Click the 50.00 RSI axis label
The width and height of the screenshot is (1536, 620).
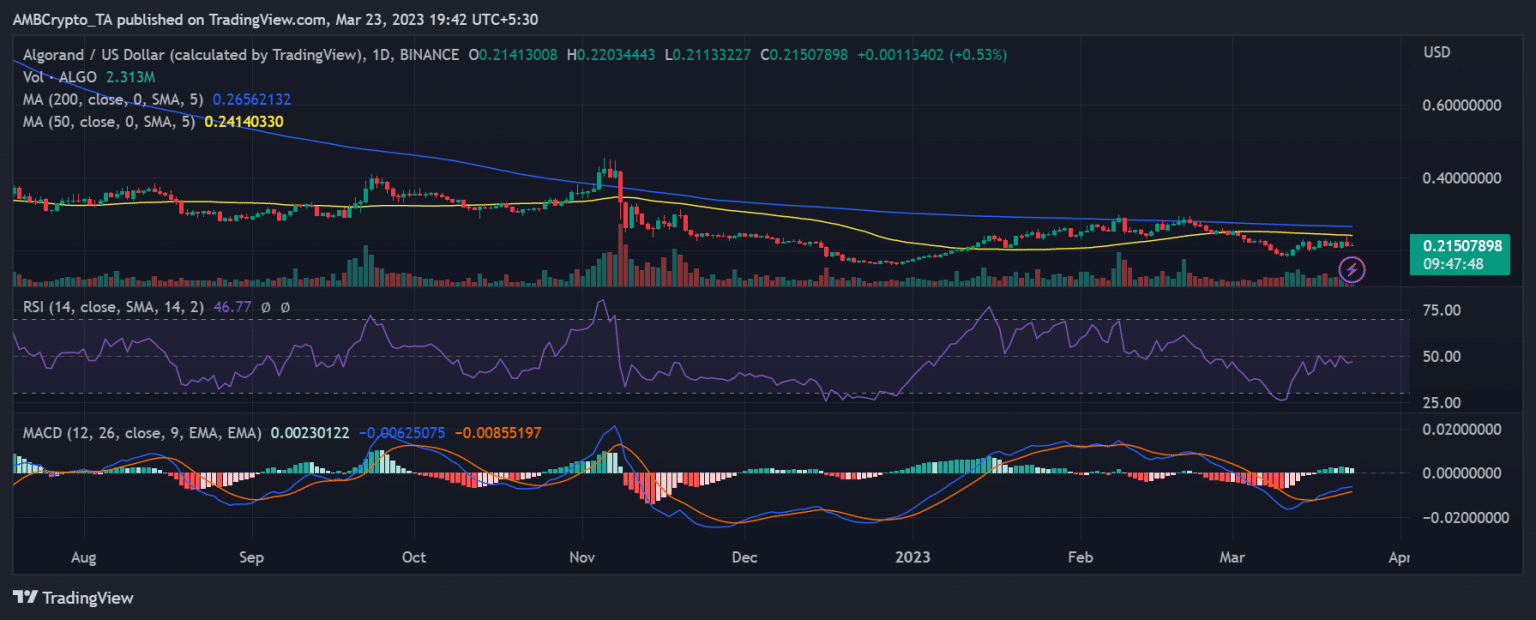pyautogui.click(x=1442, y=356)
